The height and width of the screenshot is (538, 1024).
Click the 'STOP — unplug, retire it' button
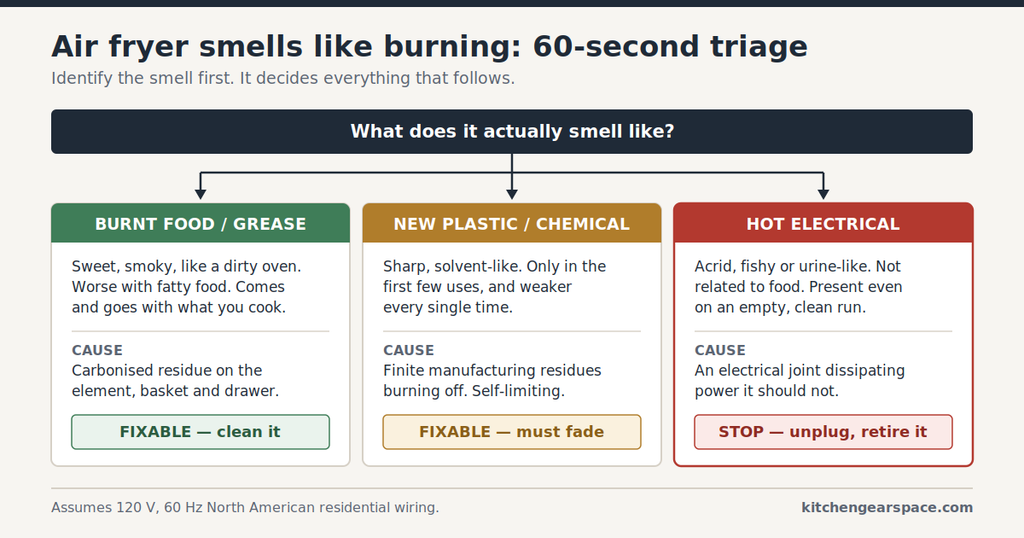coord(824,432)
